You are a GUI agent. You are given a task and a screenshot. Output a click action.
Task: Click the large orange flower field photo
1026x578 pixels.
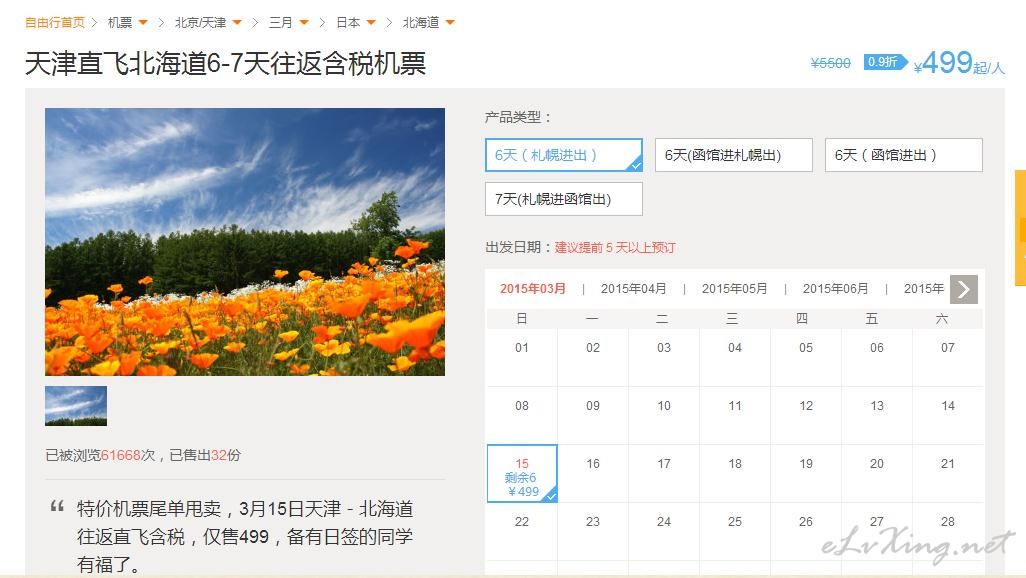[x=245, y=242]
